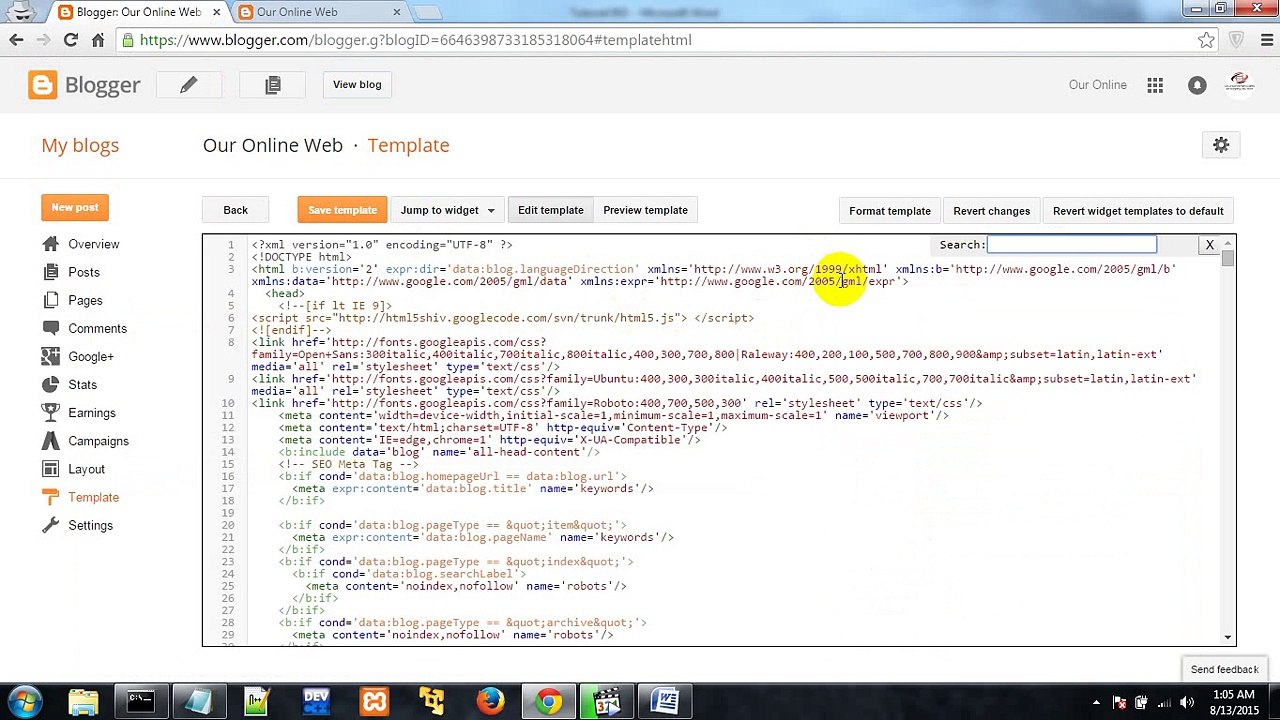Open Dev-C++ from the taskbar
The width and height of the screenshot is (1280, 720).
316,702
